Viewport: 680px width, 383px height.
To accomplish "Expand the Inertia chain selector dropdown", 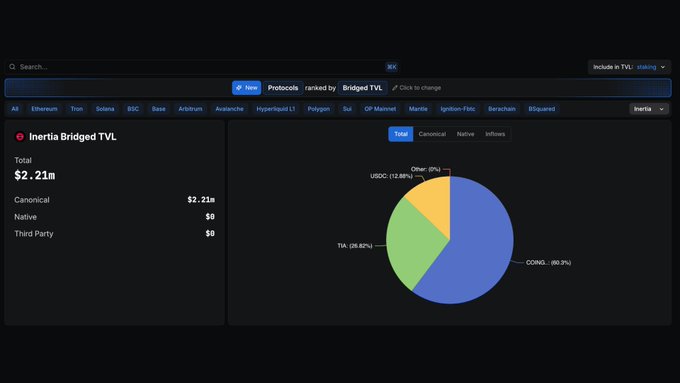I will pyautogui.click(x=649, y=109).
